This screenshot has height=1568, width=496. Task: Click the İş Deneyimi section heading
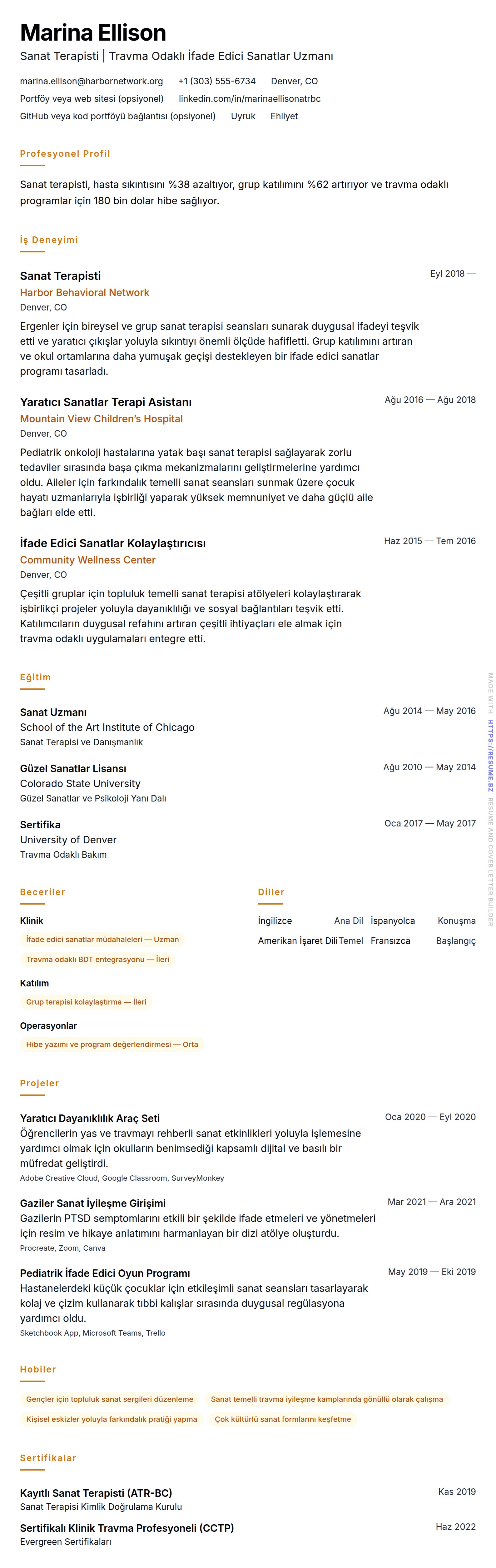click(x=49, y=241)
